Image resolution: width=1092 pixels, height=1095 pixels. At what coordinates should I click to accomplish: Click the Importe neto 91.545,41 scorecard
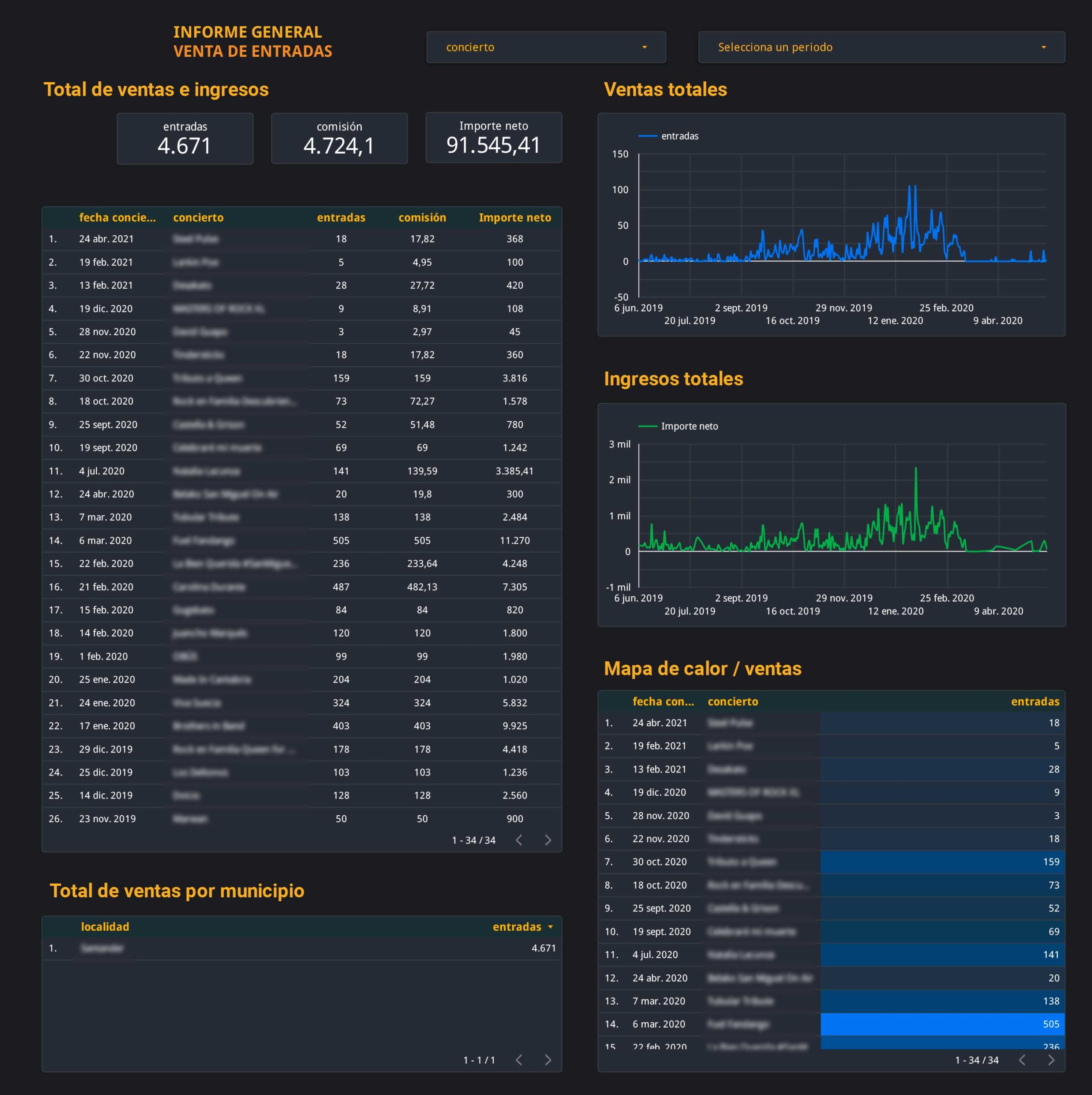493,138
